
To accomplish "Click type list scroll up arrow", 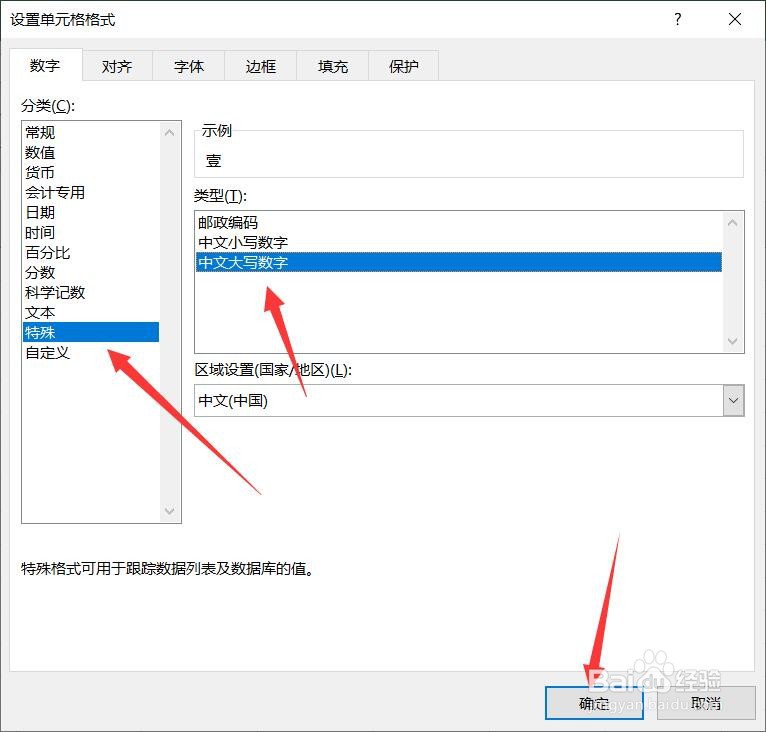I will (x=732, y=223).
